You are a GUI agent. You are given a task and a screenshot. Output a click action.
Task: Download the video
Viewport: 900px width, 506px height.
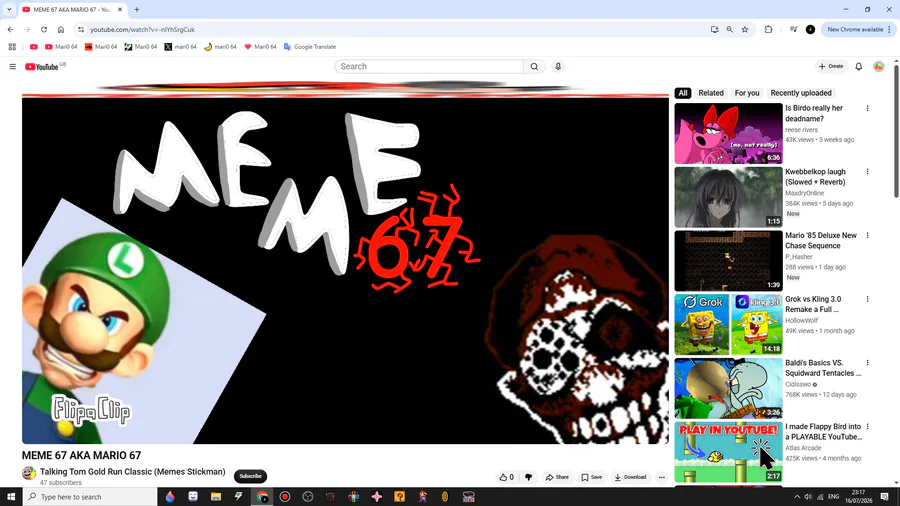click(630, 477)
